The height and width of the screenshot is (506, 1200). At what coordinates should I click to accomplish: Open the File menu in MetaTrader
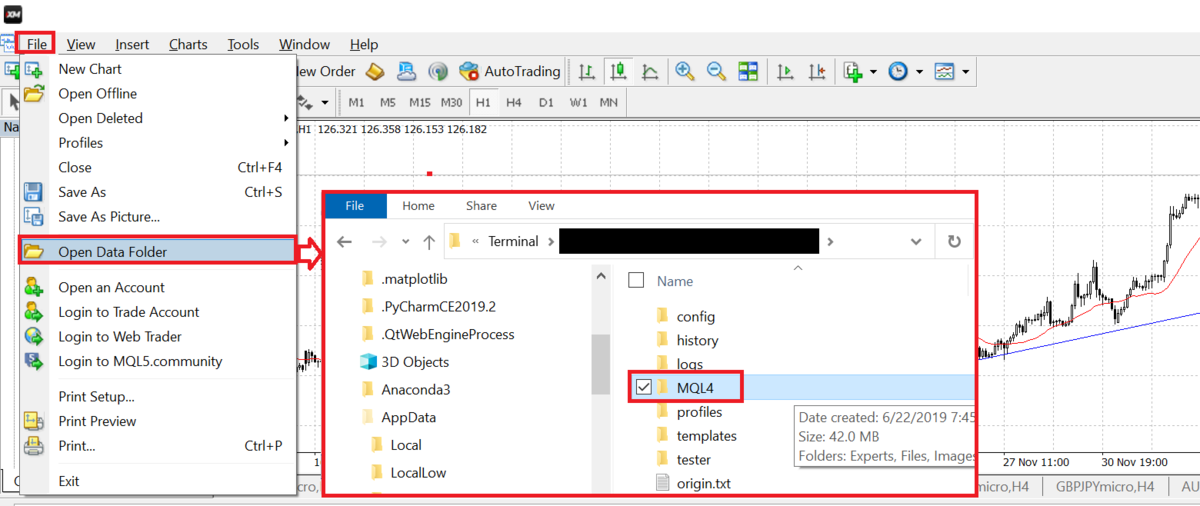37,44
